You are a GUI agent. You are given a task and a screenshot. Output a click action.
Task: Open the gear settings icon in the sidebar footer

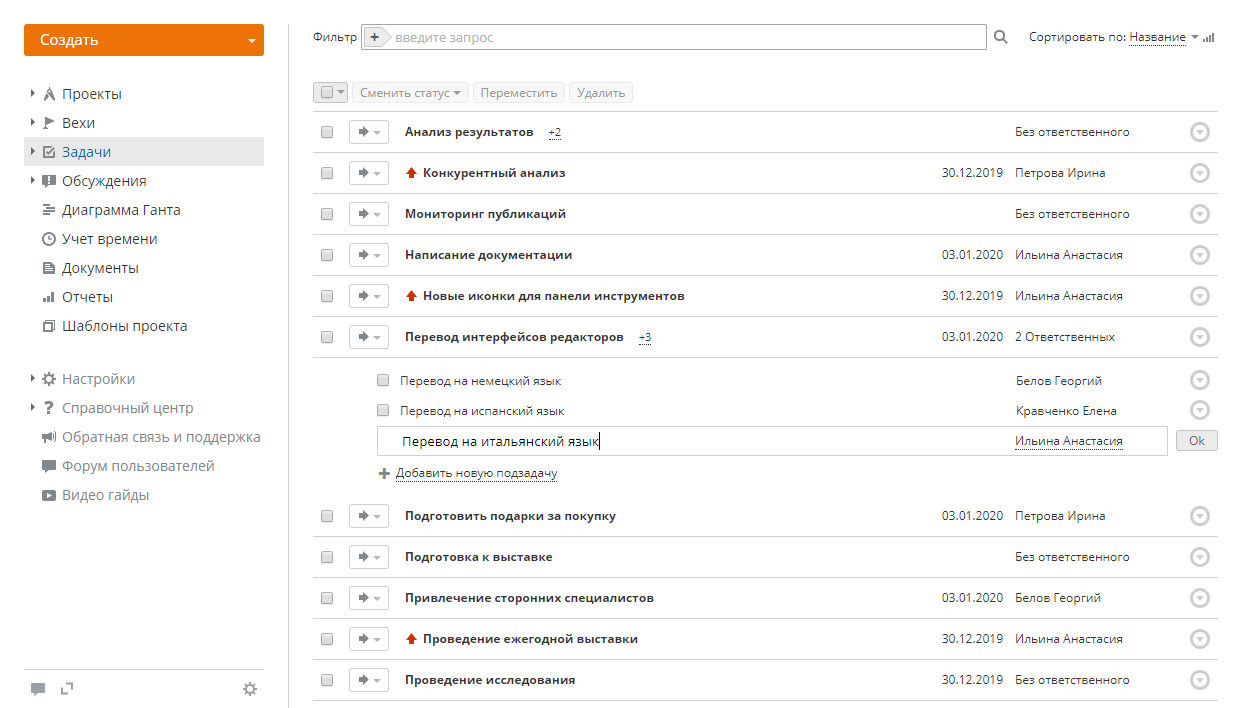point(250,688)
